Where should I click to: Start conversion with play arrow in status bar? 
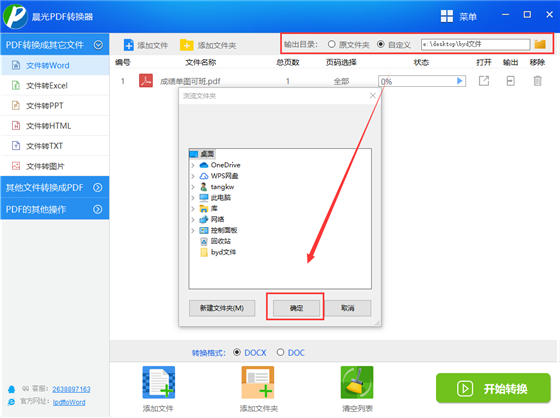[460, 81]
